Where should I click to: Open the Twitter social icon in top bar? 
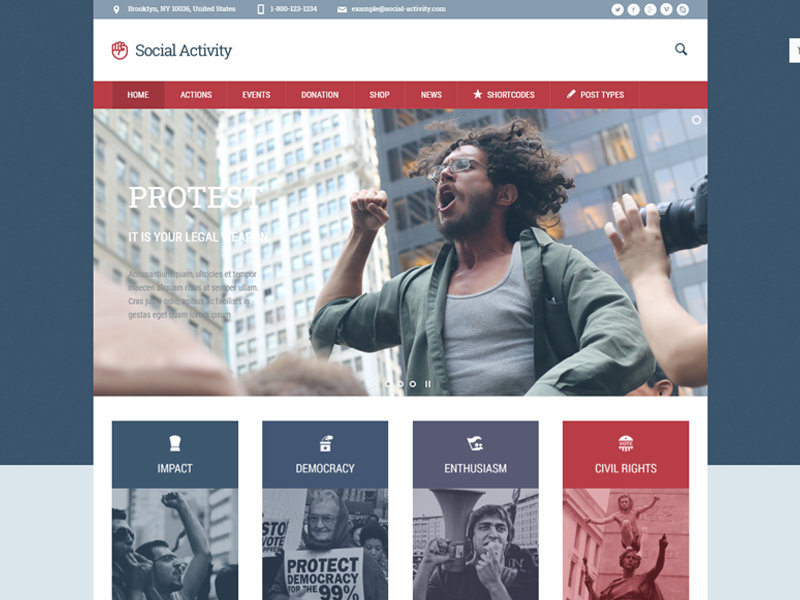[617, 10]
